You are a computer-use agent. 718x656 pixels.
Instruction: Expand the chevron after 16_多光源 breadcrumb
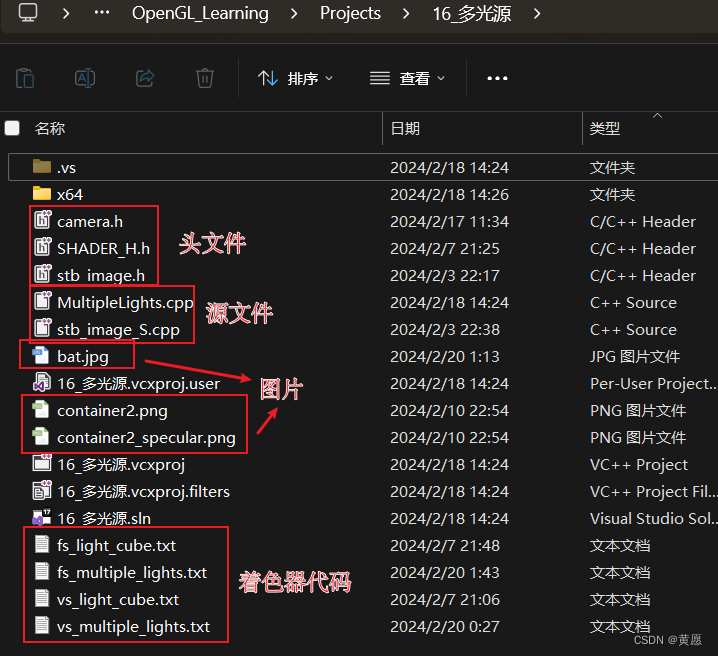pos(537,13)
